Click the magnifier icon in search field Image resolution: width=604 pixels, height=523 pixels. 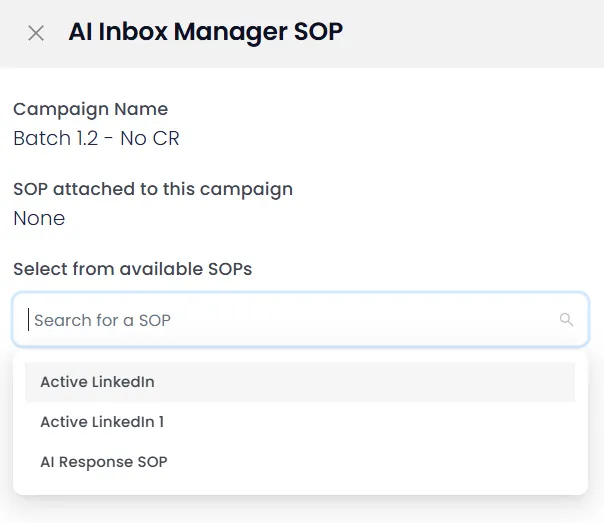(x=566, y=319)
